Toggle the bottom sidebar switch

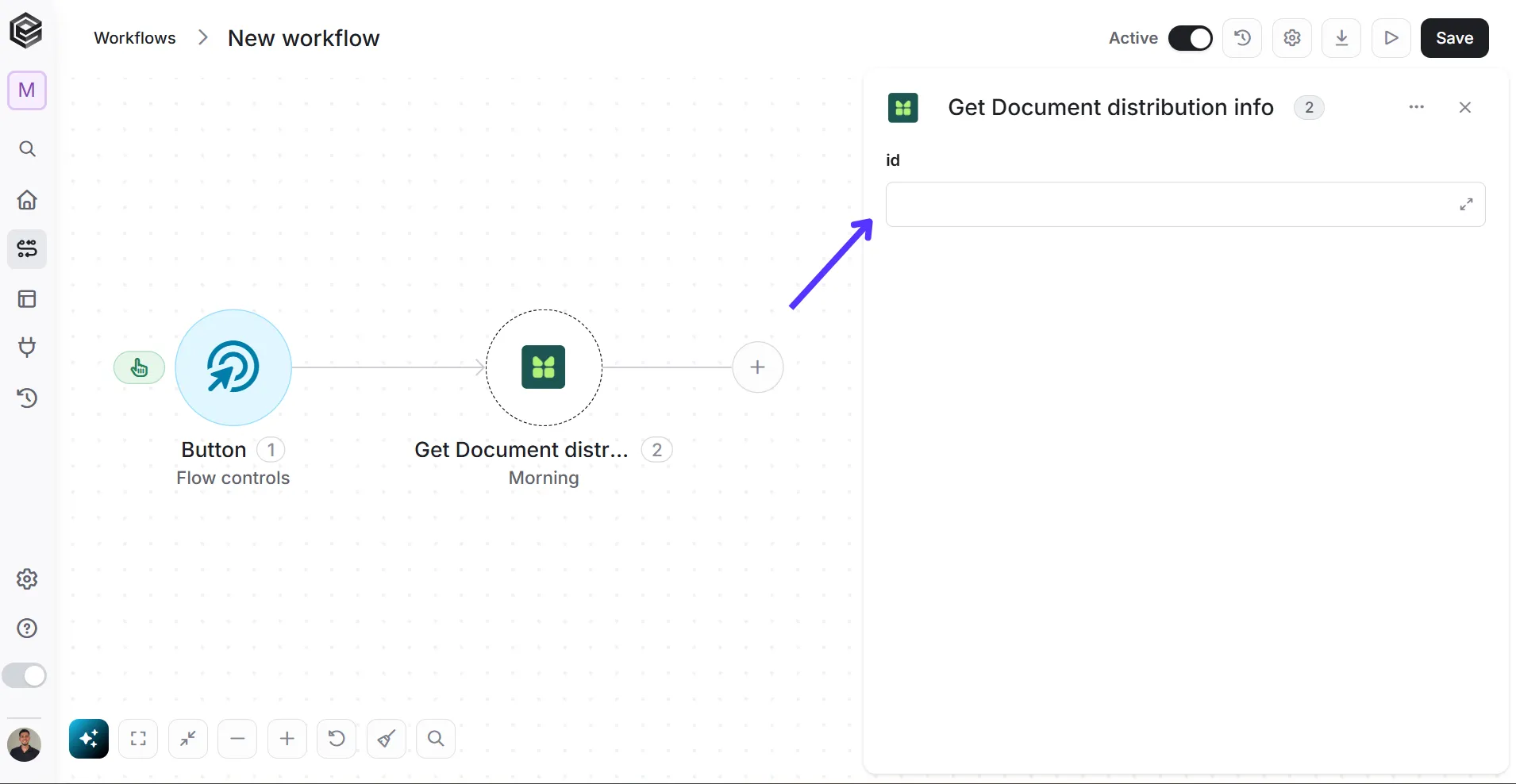pos(25,676)
